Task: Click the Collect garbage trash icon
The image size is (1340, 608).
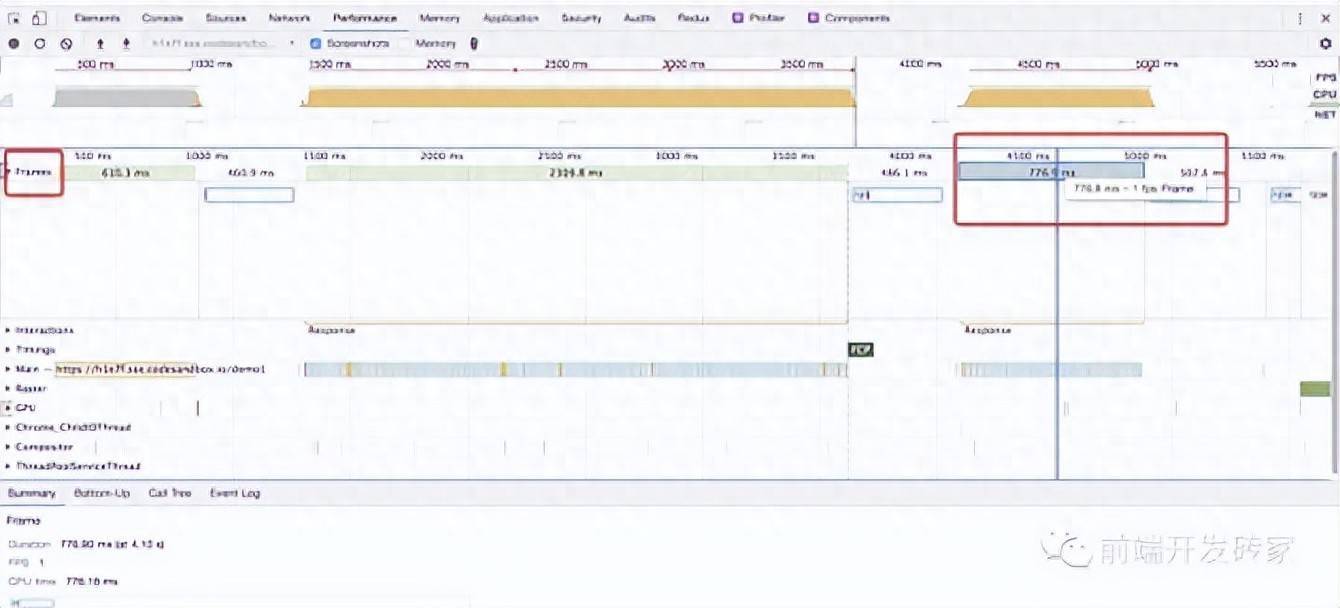Action: [x=474, y=44]
